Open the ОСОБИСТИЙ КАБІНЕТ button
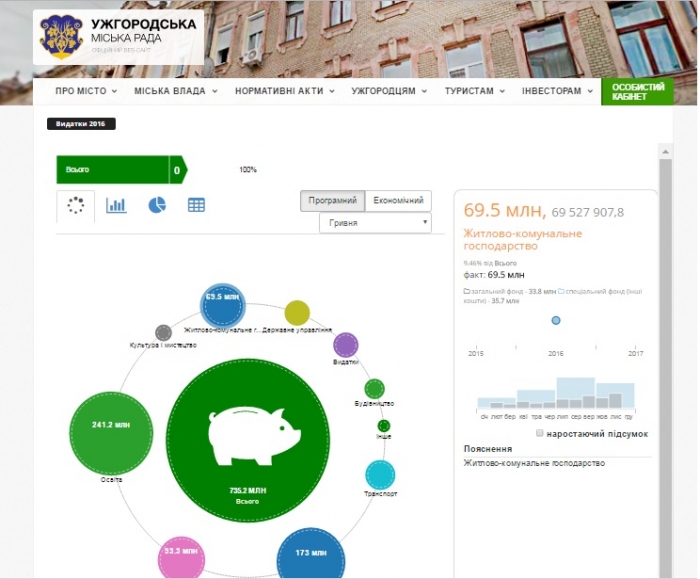 tap(637, 92)
